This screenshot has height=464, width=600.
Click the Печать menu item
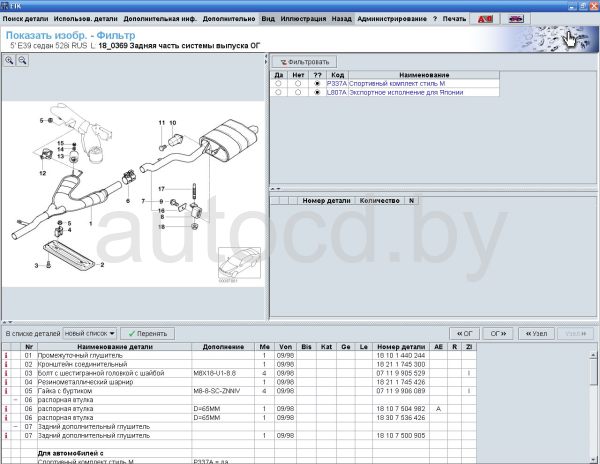point(455,19)
